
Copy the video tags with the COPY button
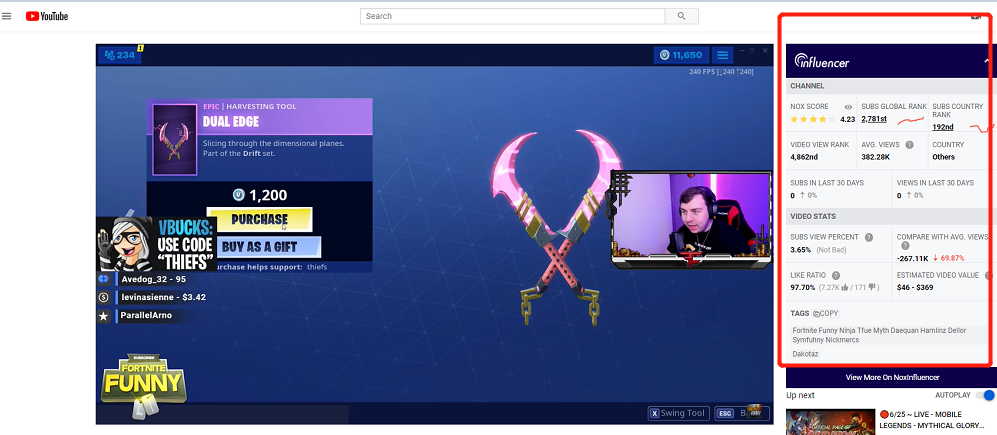coord(825,314)
